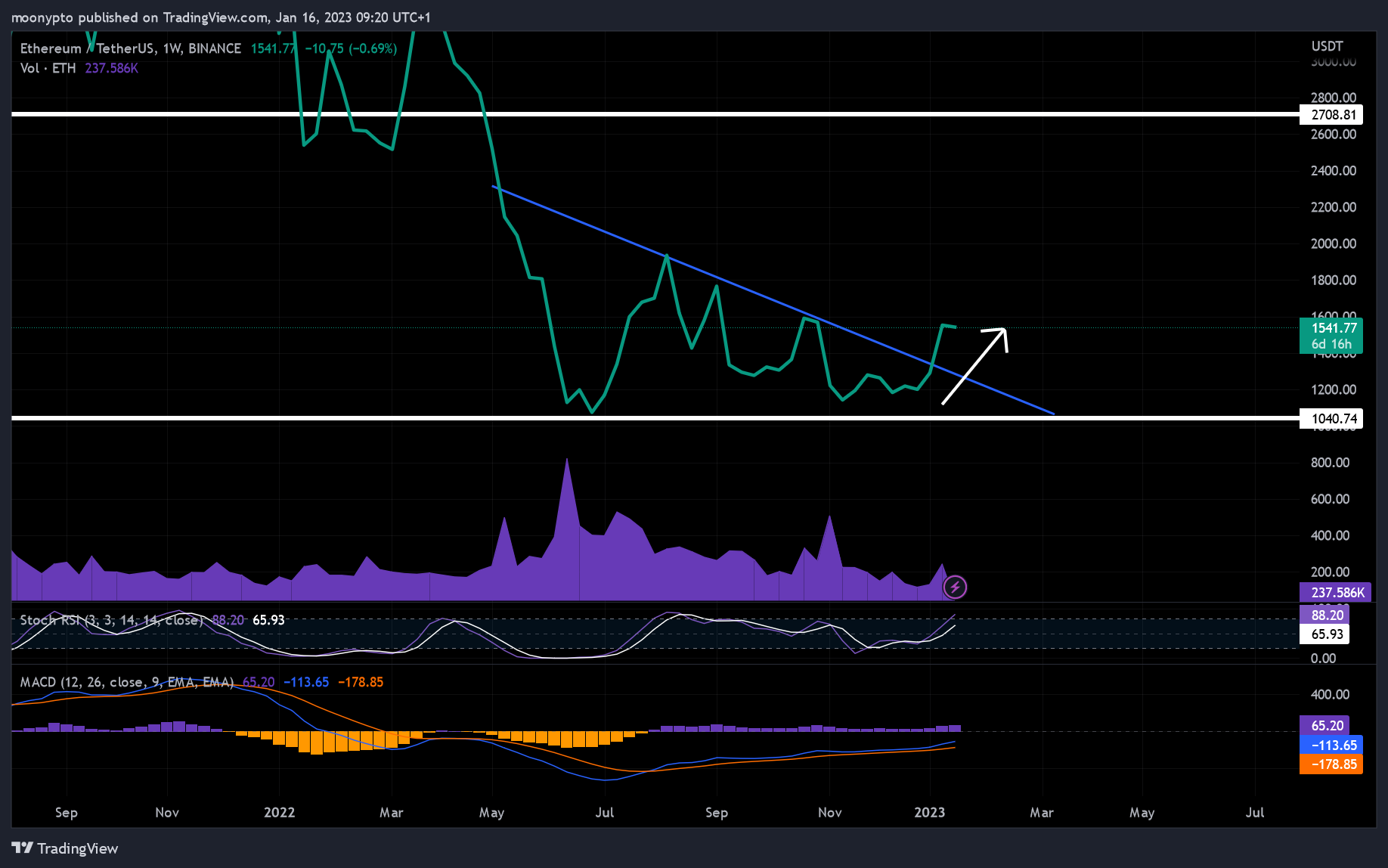The width and height of the screenshot is (1388, 868).
Task: Click the green 1541.77 current price tag
Action: [x=1331, y=336]
